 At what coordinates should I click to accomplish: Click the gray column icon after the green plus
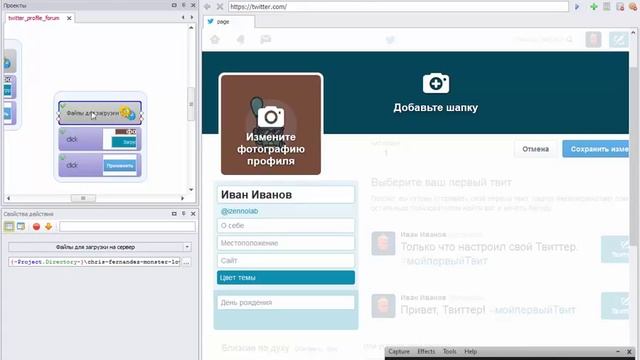pos(607,7)
